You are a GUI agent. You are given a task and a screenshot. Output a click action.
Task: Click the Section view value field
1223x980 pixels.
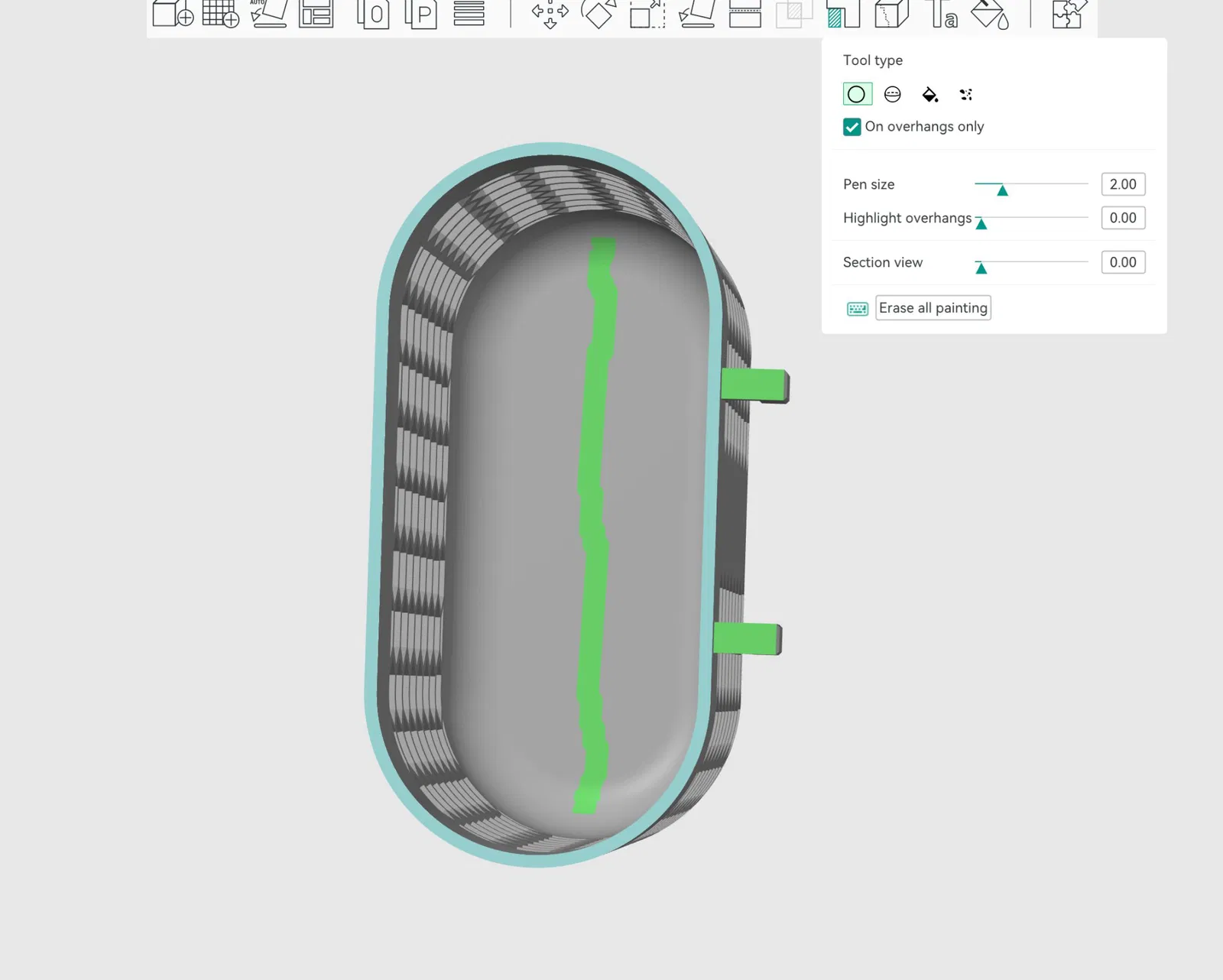point(1122,262)
